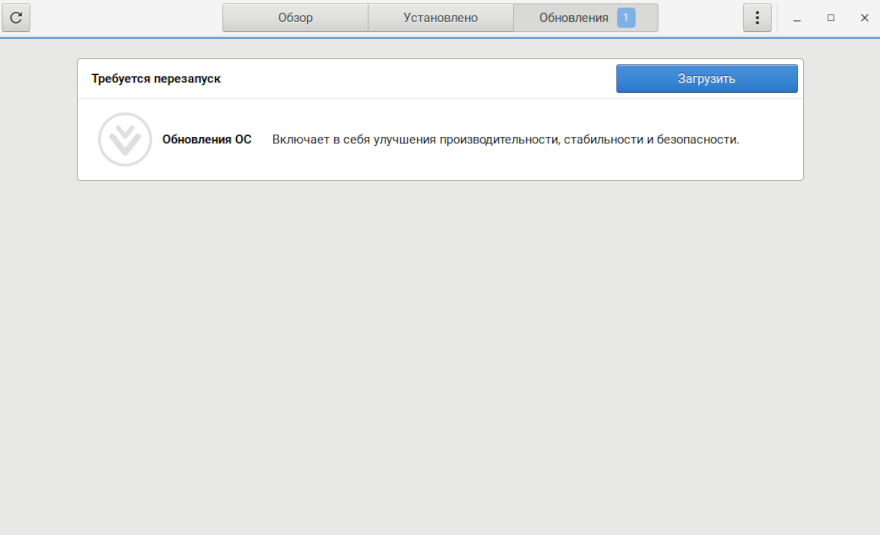The image size is (880, 535).
Task: Click empty header space between Обновления and kebab
Action: pyautogui.click(x=700, y=18)
